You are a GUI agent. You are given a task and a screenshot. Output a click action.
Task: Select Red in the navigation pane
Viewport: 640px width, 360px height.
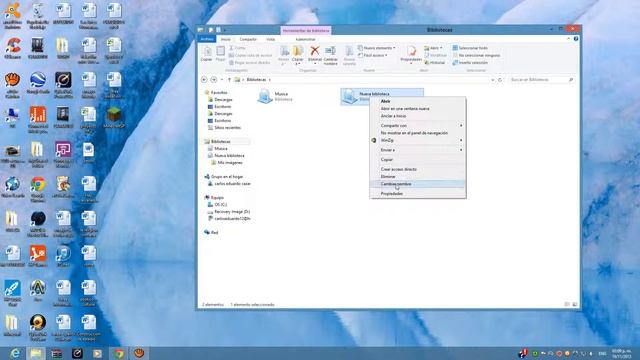[x=211, y=232]
